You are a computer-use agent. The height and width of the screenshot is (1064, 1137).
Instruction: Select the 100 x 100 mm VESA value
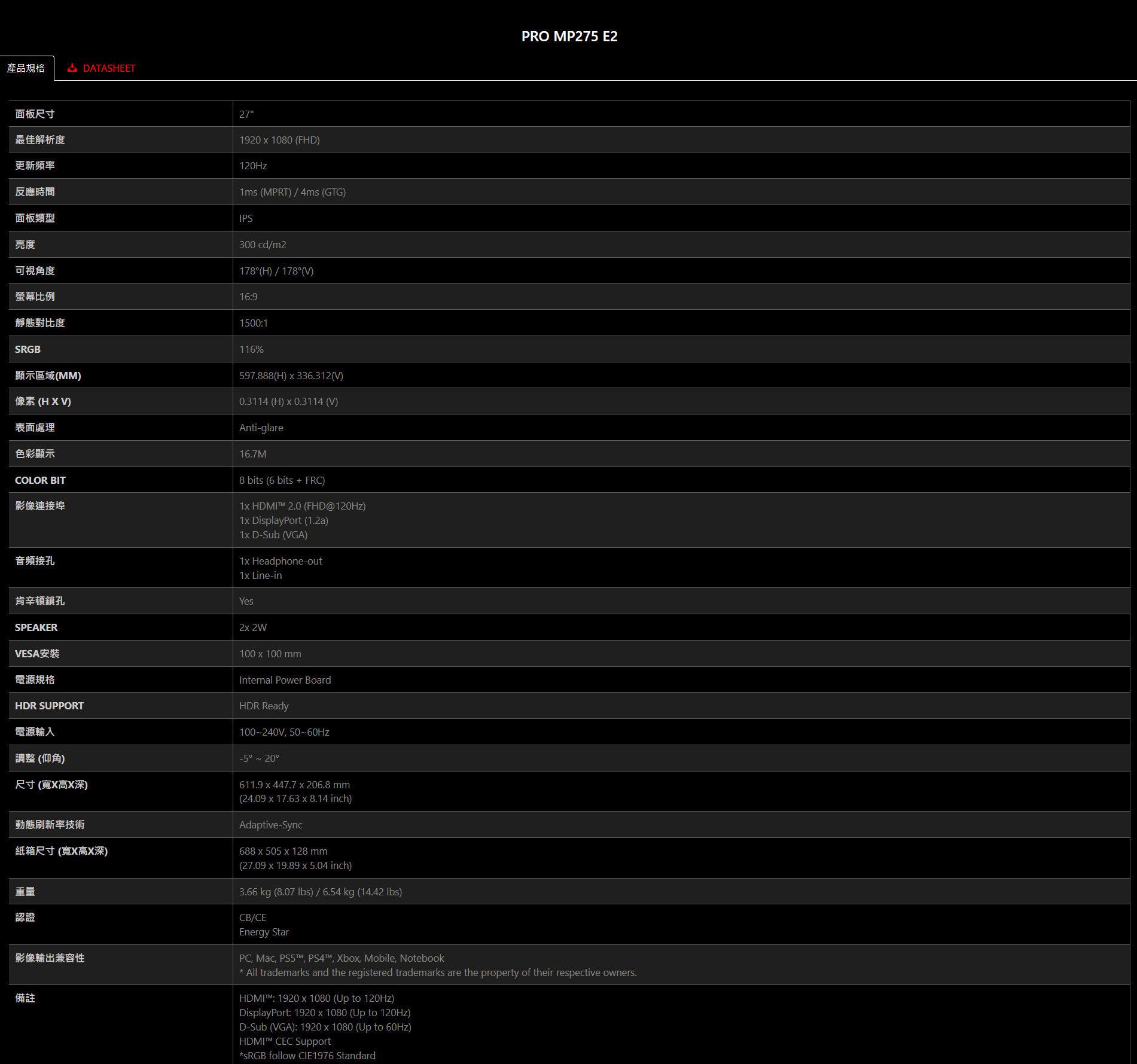click(x=270, y=654)
